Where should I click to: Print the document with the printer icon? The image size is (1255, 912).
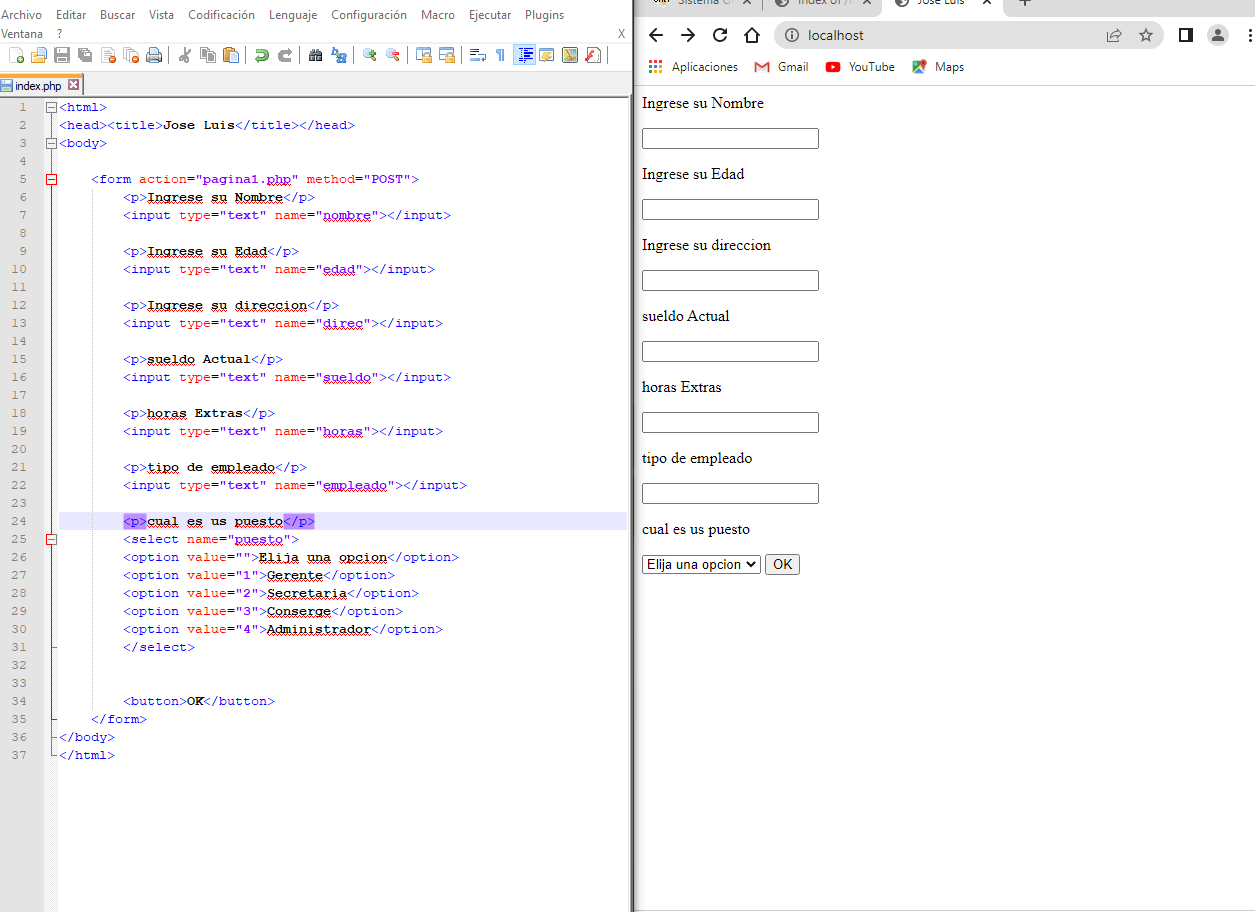click(x=154, y=55)
